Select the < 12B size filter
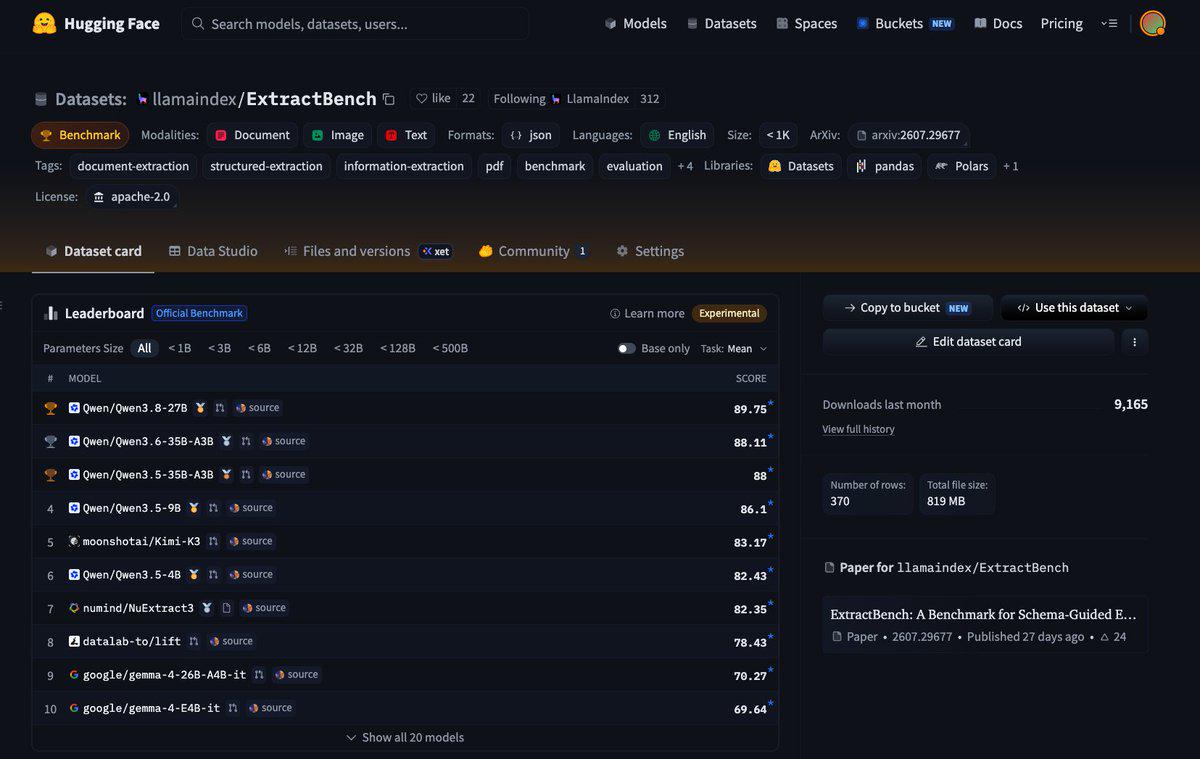1200x759 pixels. tap(302, 348)
